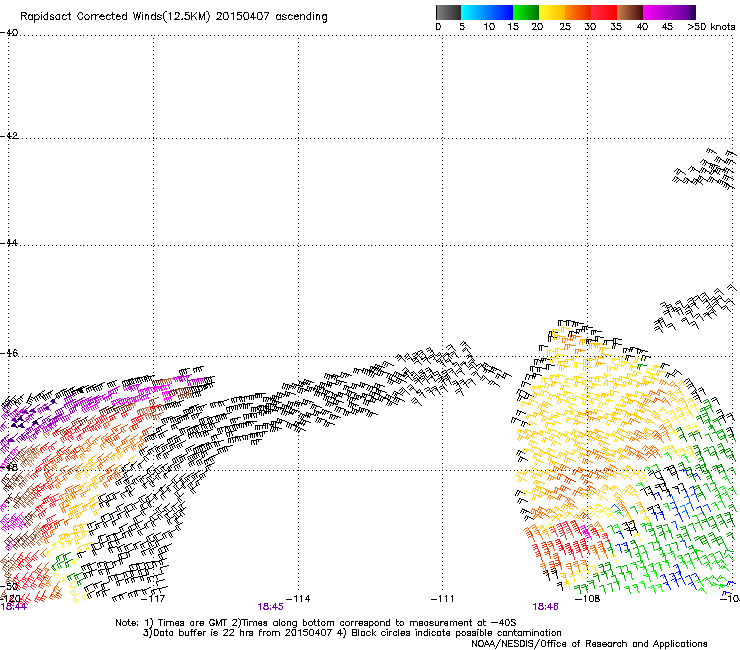Click the '>50 knots' legend label
Viewport: 740px width, 650px height.
pyautogui.click(x=711, y=27)
